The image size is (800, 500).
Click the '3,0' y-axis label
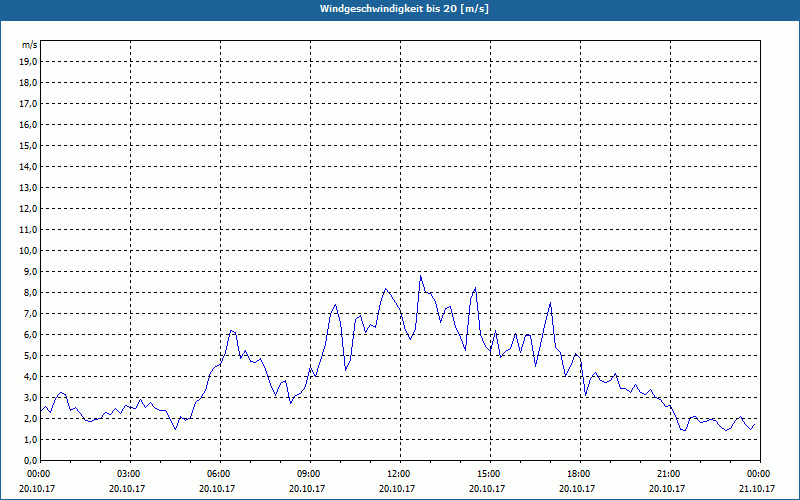[30, 397]
